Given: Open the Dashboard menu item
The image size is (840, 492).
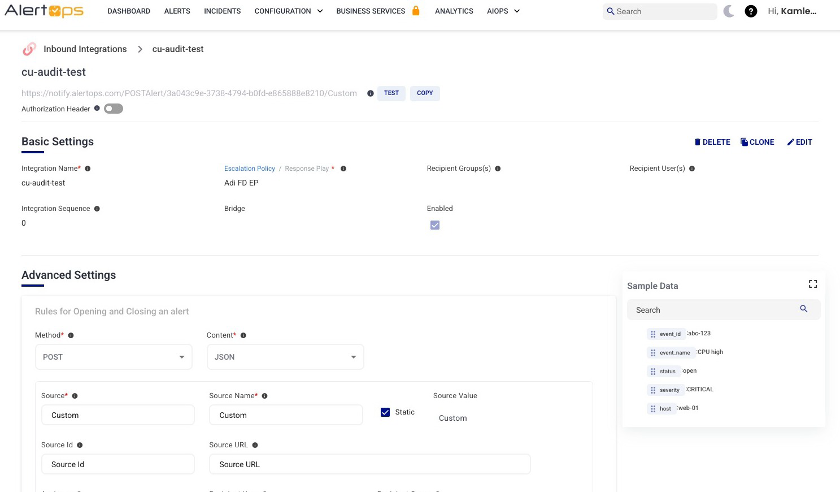Looking at the screenshot, I should click(129, 11).
